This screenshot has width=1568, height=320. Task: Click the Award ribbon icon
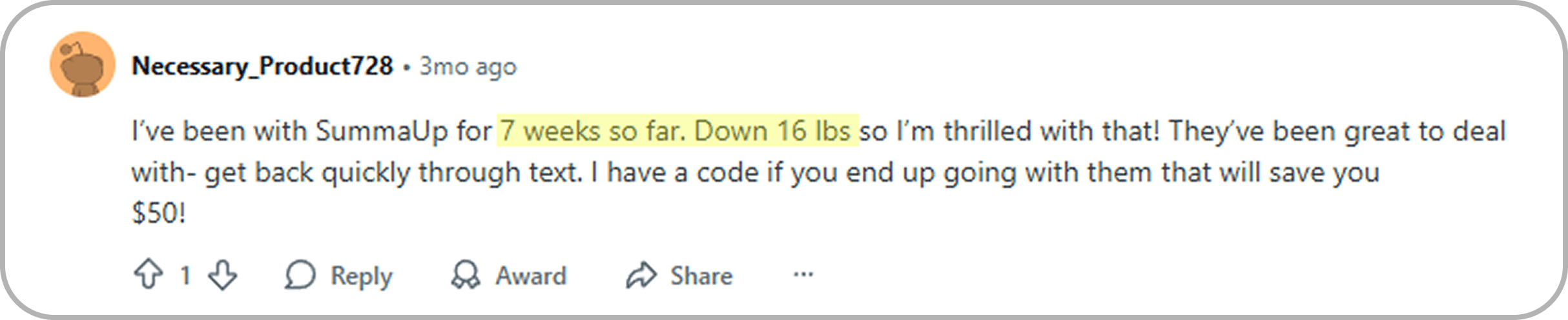tap(465, 275)
